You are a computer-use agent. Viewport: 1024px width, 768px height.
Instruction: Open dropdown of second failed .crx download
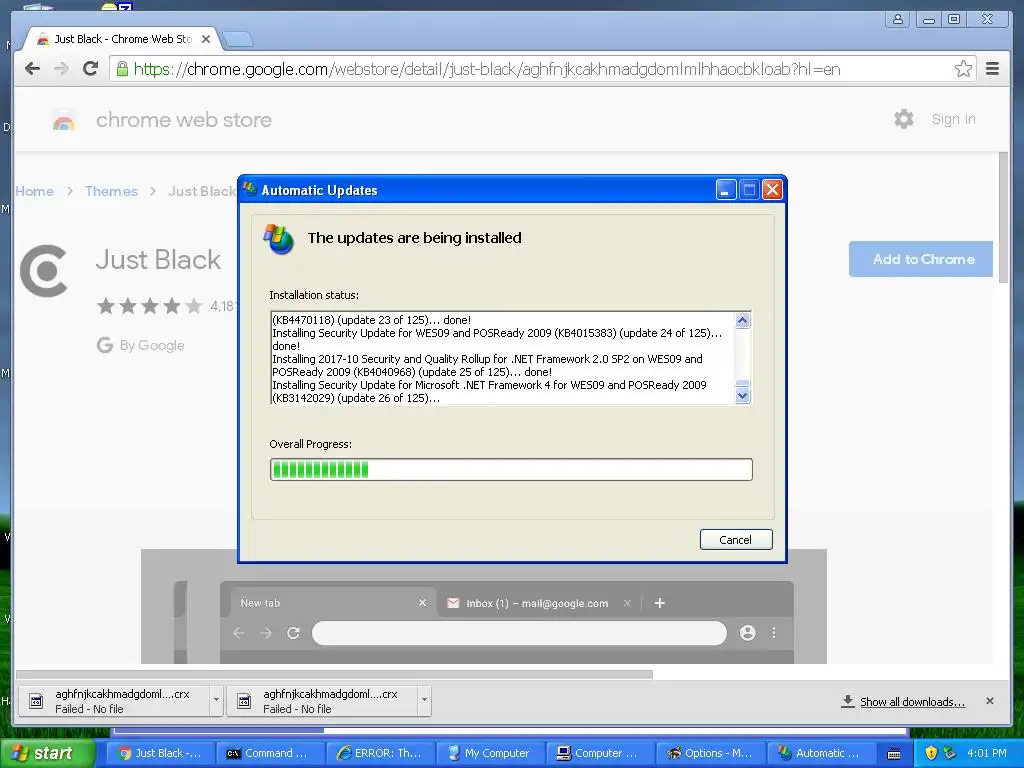(x=424, y=700)
